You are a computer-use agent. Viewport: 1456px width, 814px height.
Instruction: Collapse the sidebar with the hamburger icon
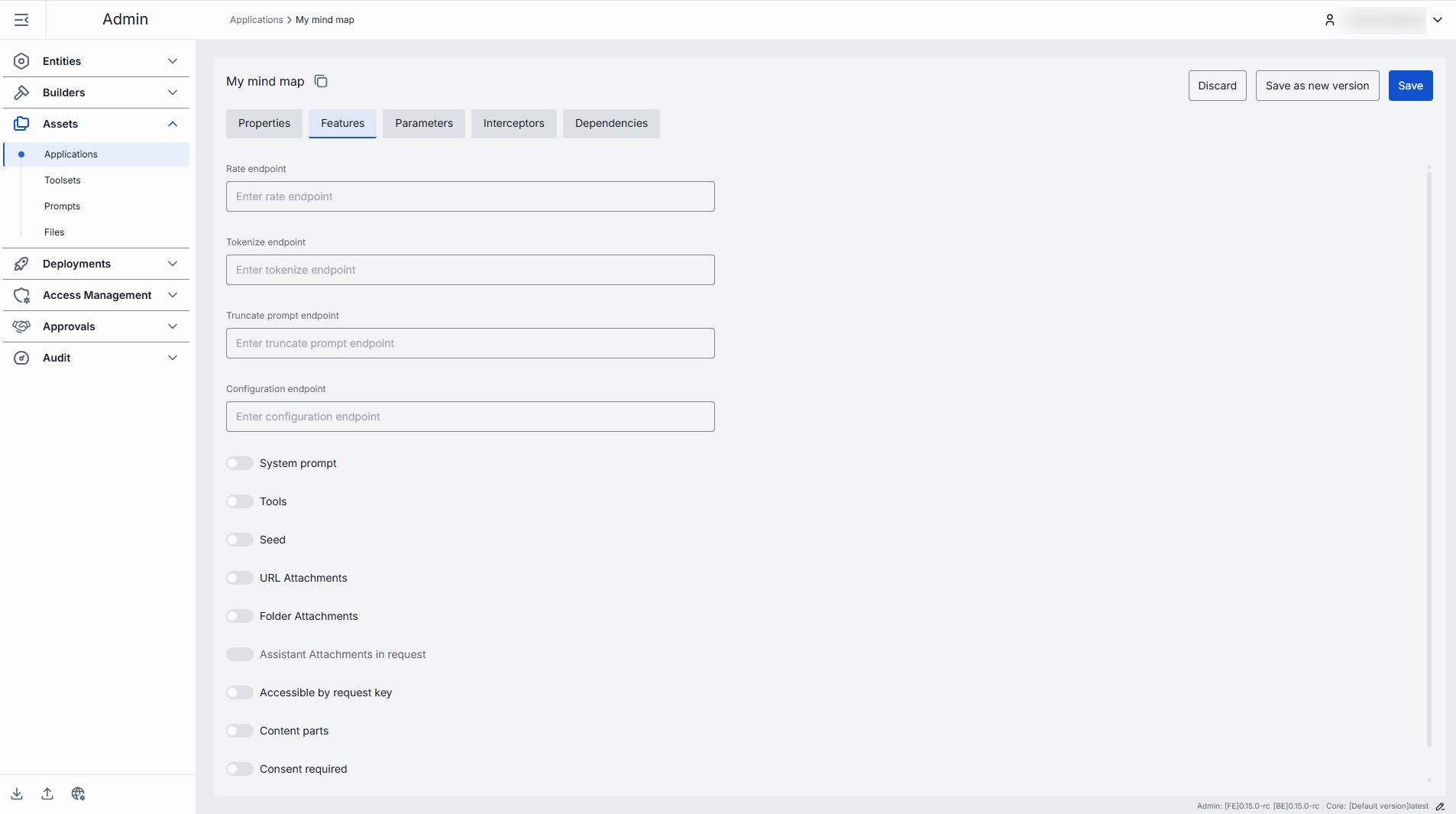(21, 20)
